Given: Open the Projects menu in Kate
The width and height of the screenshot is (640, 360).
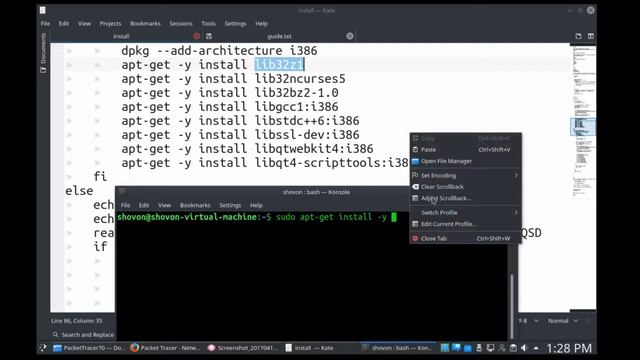Looking at the screenshot, I should click(x=110, y=24).
